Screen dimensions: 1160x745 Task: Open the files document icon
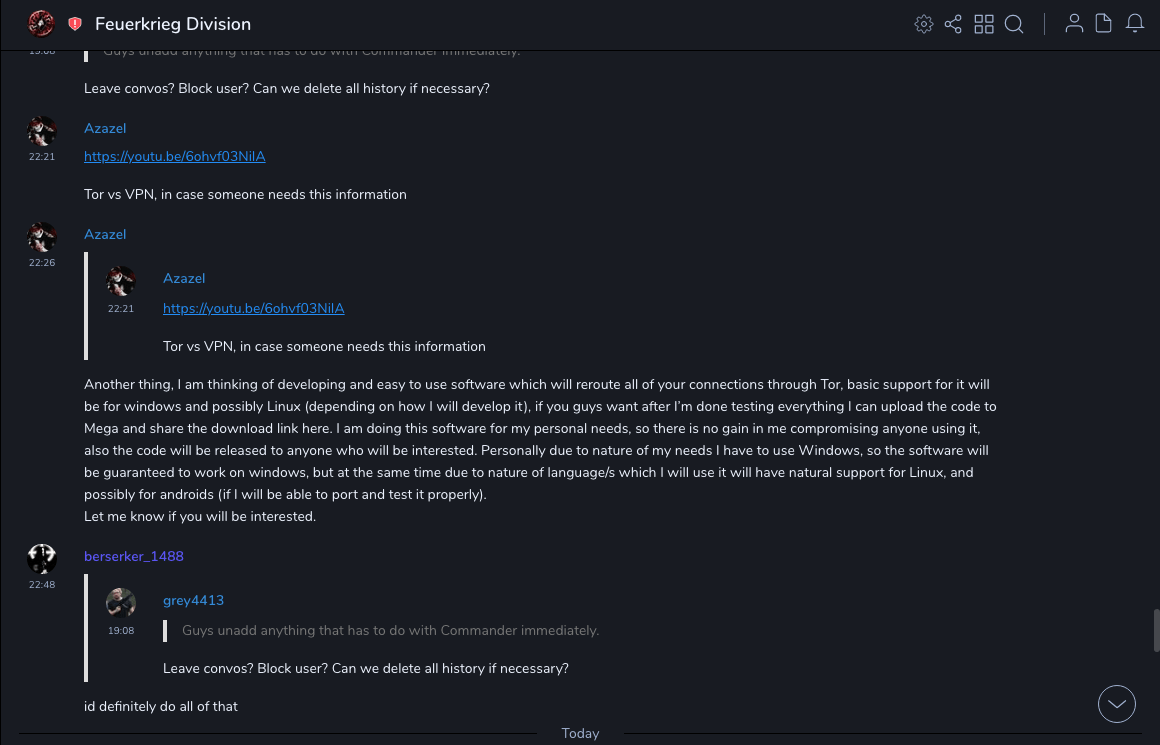point(1104,24)
